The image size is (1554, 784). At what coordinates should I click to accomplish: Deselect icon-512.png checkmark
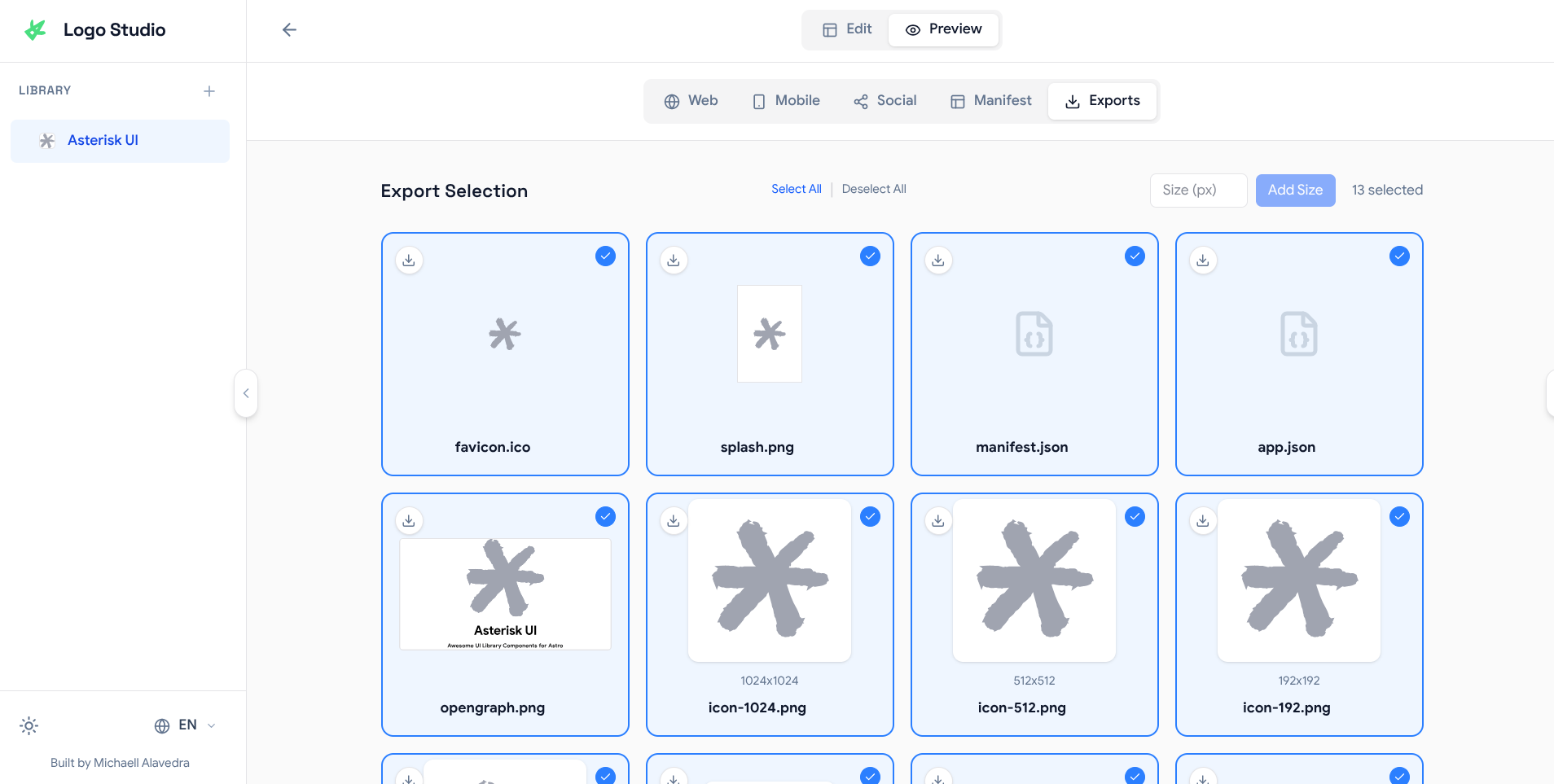click(x=1135, y=517)
